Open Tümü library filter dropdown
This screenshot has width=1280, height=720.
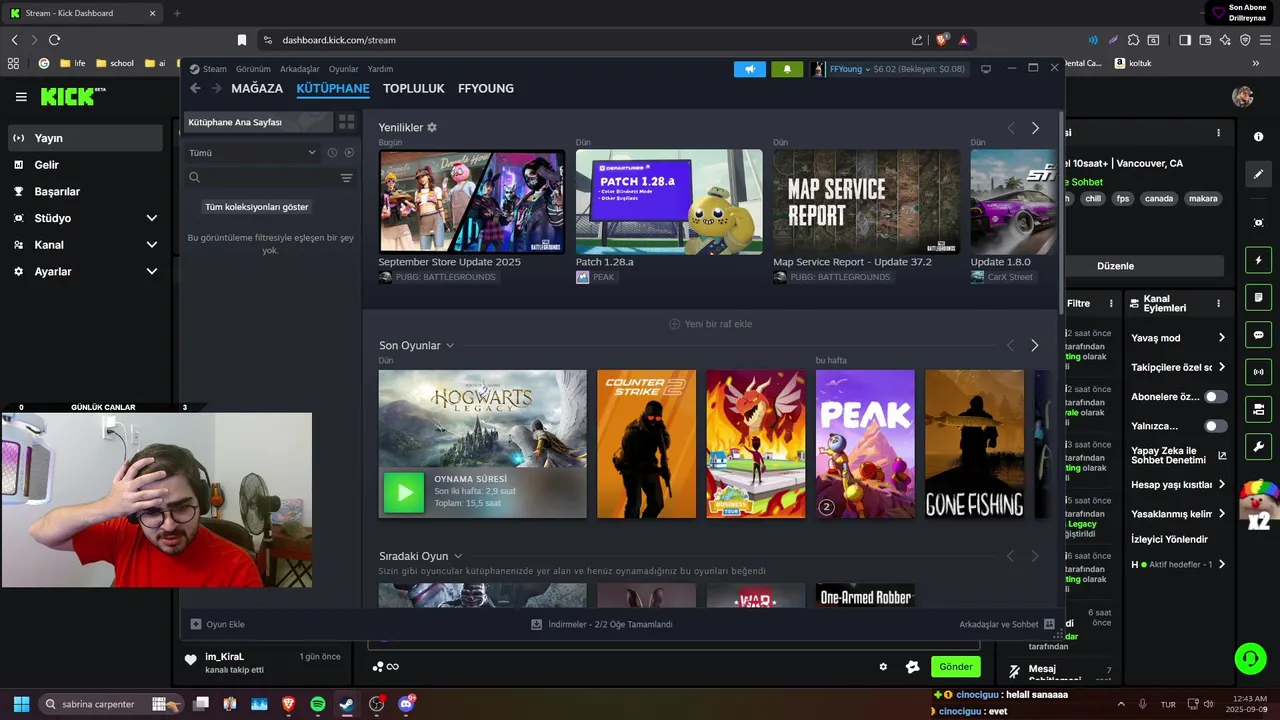253,153
